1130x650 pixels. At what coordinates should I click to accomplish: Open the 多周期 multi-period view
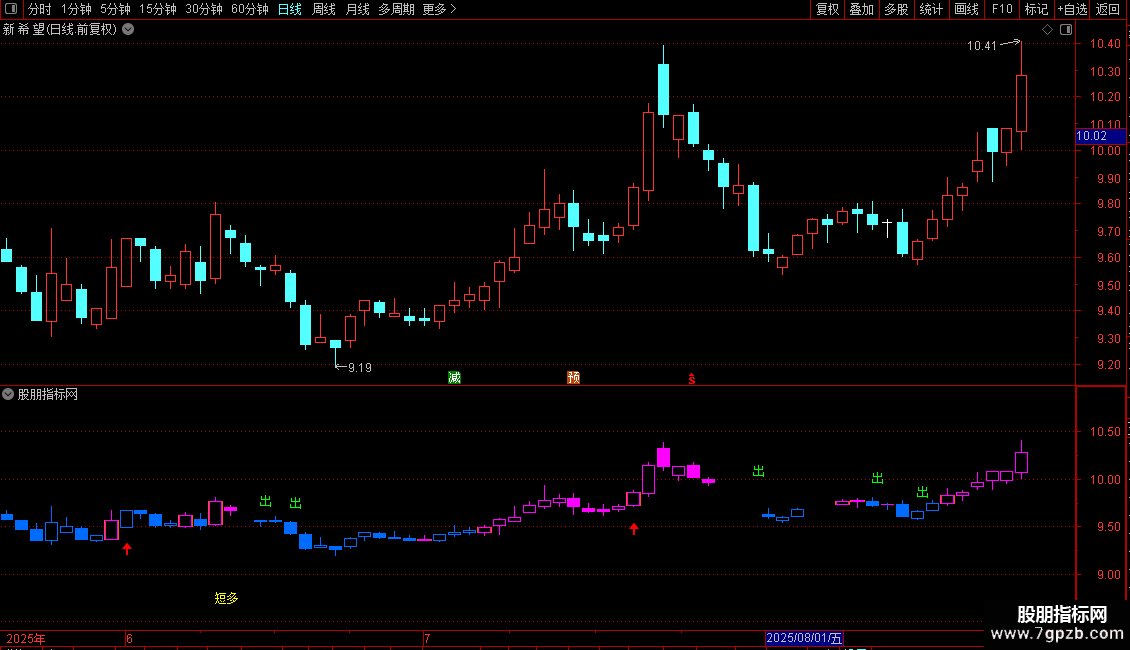click(396, 9)
